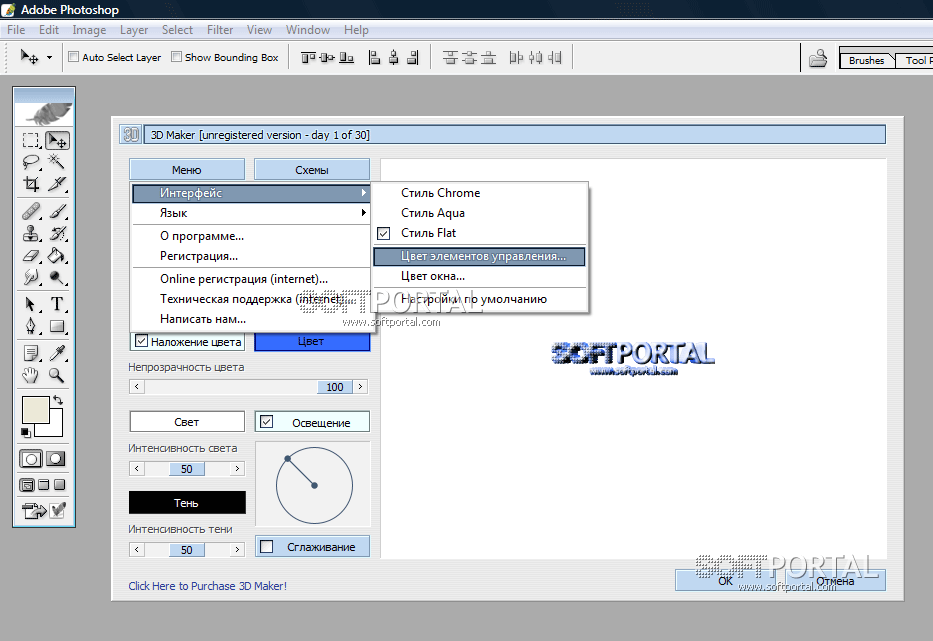The height and width of the screenshot is (641, 933).
Task: Enable Auto Select Layer checkbox
Action: point(74,57)
